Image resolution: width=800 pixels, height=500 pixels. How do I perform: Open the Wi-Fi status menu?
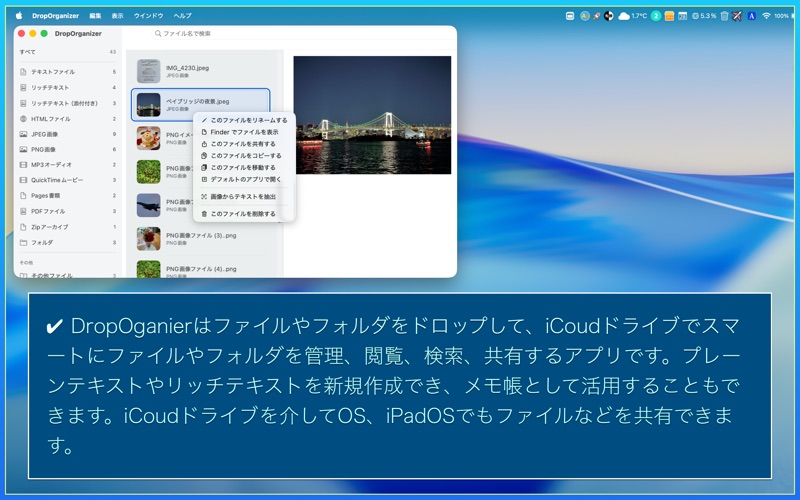766,16
